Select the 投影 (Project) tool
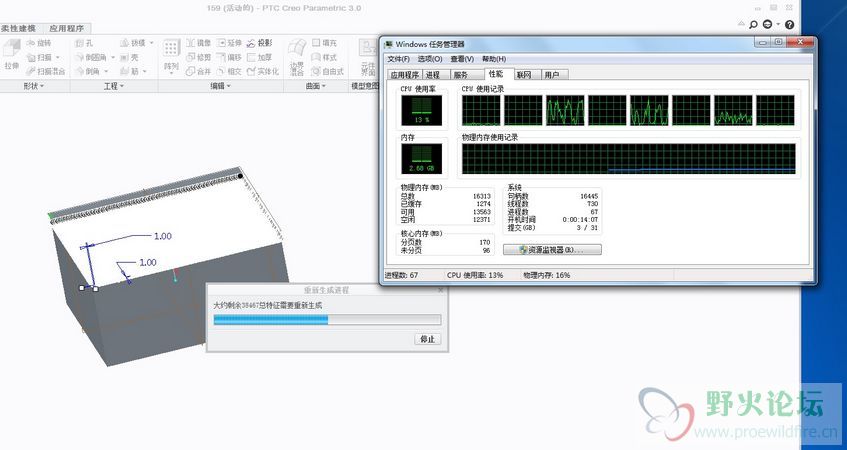The image size is (847, 450). (259, 43)
